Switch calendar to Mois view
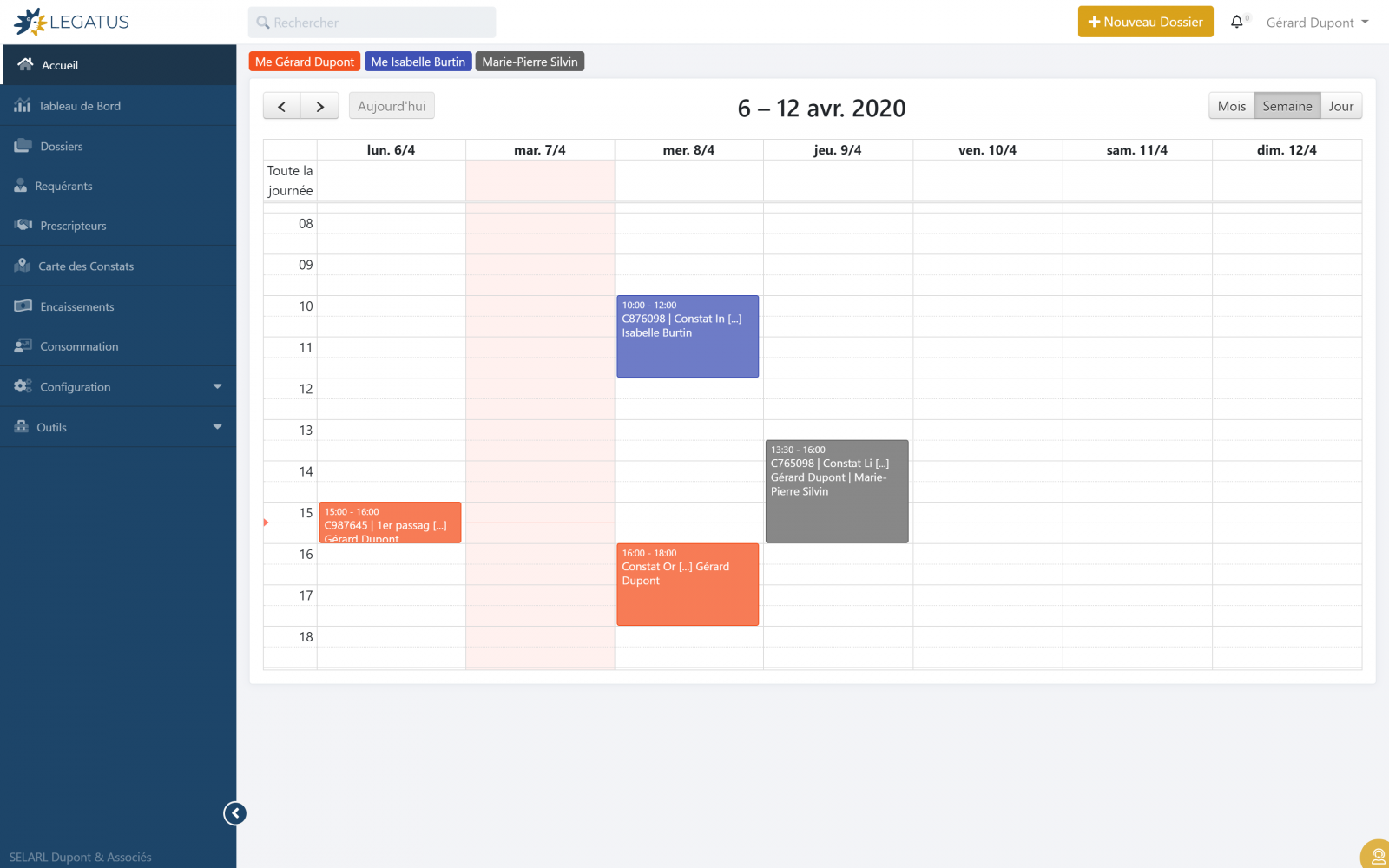The height and width of the screenshot is (868, 1389). coord(1231,106)
